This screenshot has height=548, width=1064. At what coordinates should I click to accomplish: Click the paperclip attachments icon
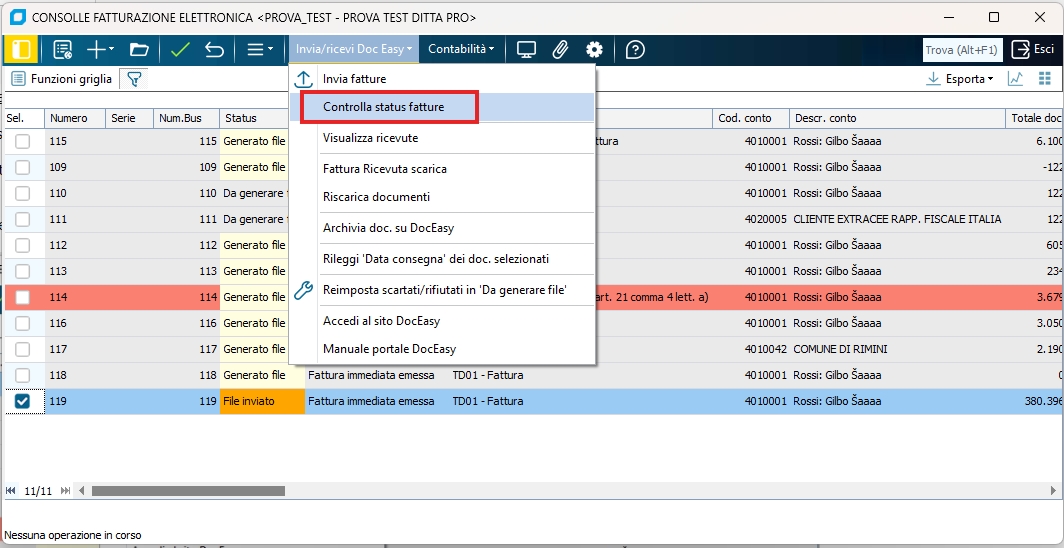coord(560,49)
